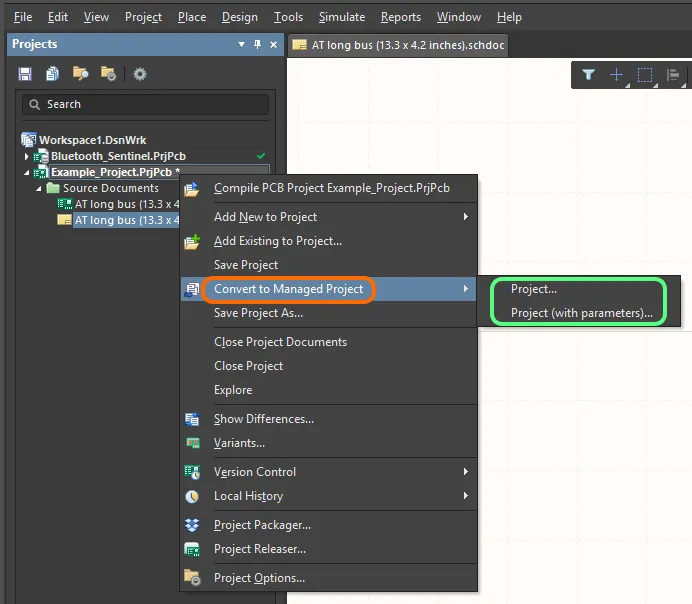The width and height of the screenshot is (692, 604).
Task: Select the rectangle selection tool icon
Action: click(x=645, y=75)
